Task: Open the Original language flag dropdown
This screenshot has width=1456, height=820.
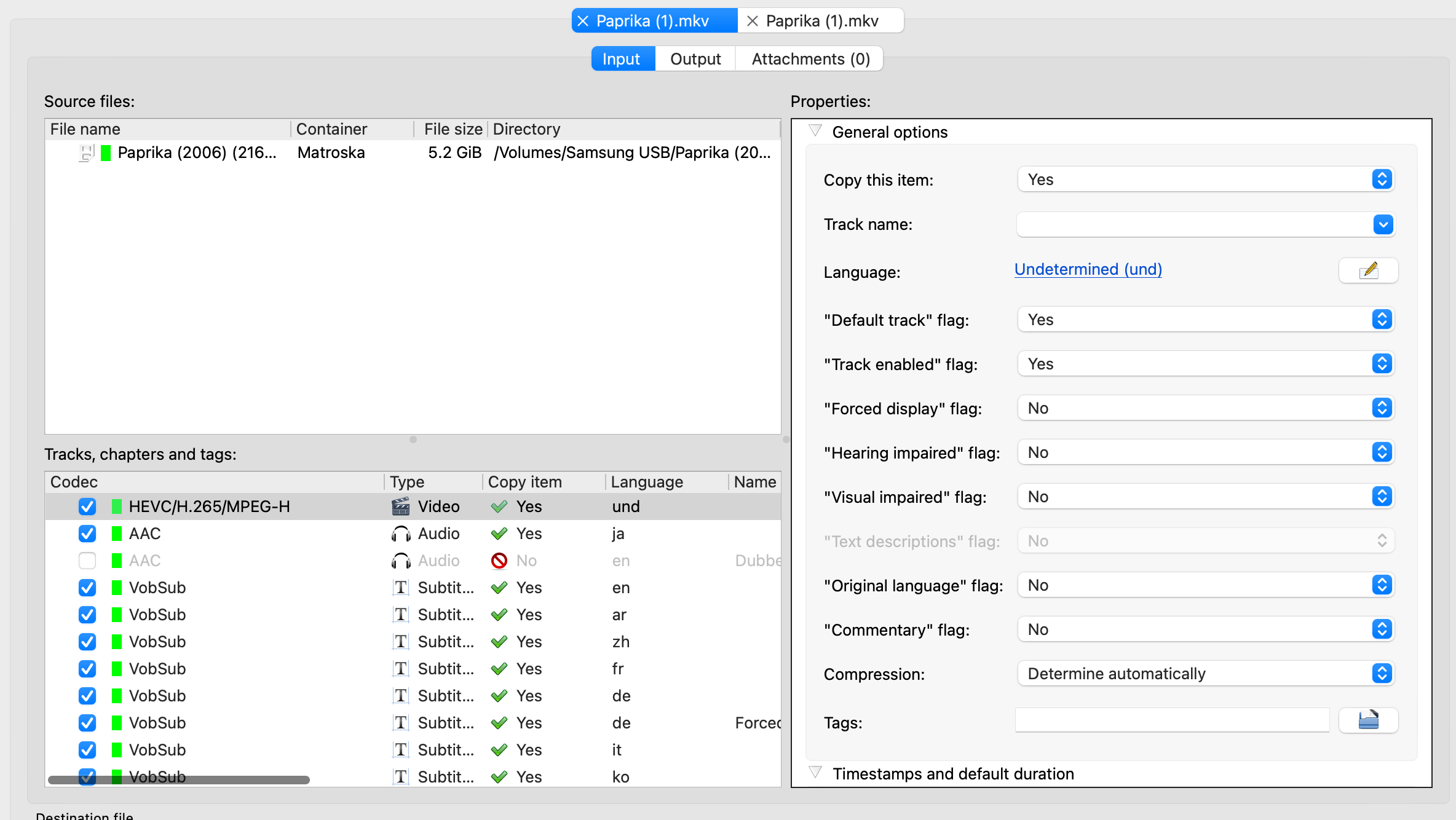Action: point(1206,585)
